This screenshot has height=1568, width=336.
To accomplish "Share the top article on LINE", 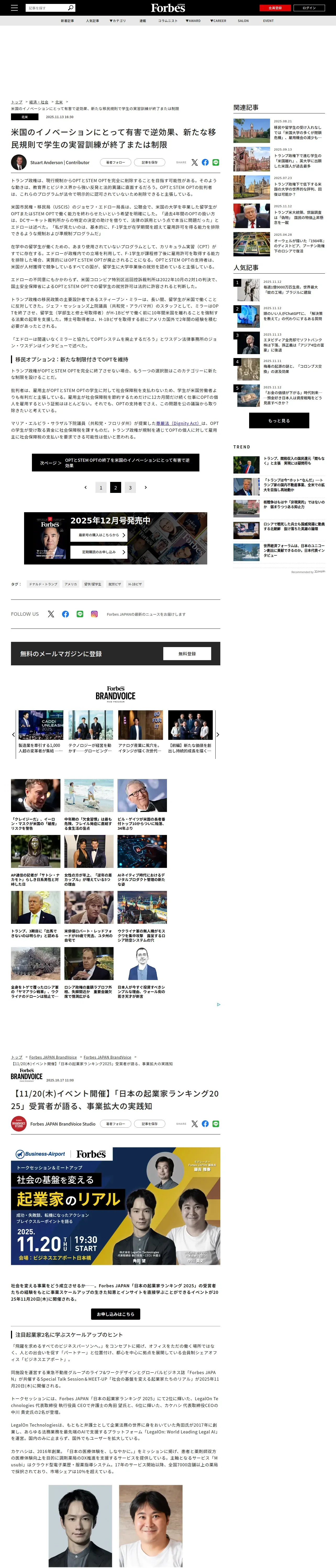I will 216,163.
